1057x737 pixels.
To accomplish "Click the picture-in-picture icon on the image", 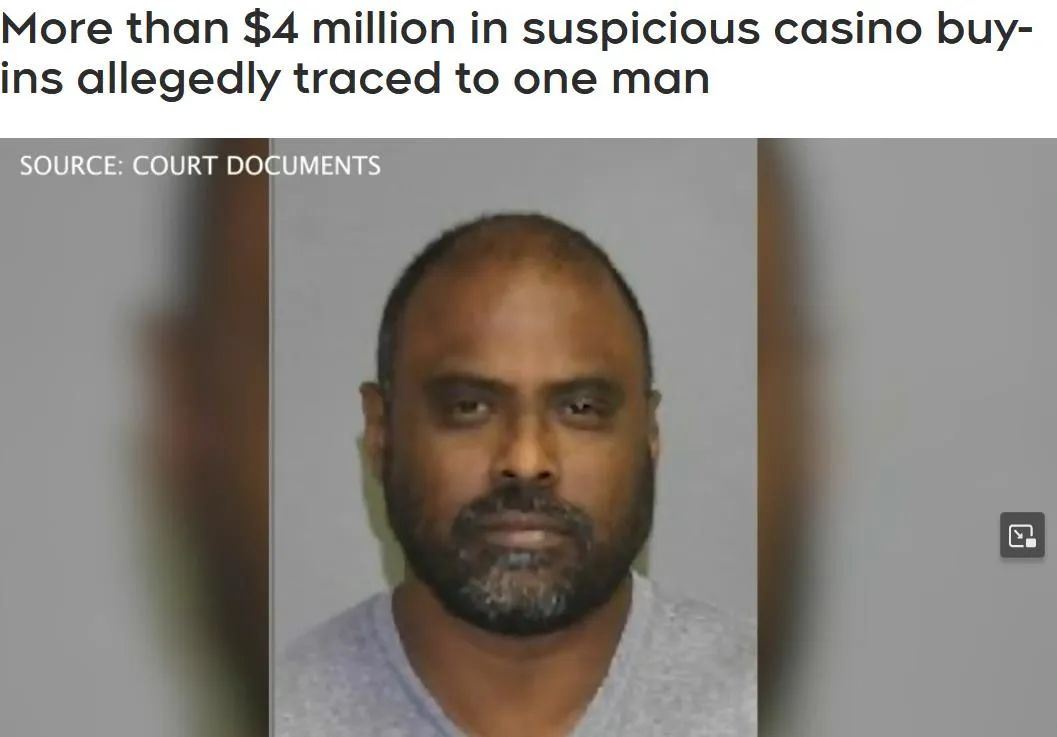I will tap(1022, 535).
